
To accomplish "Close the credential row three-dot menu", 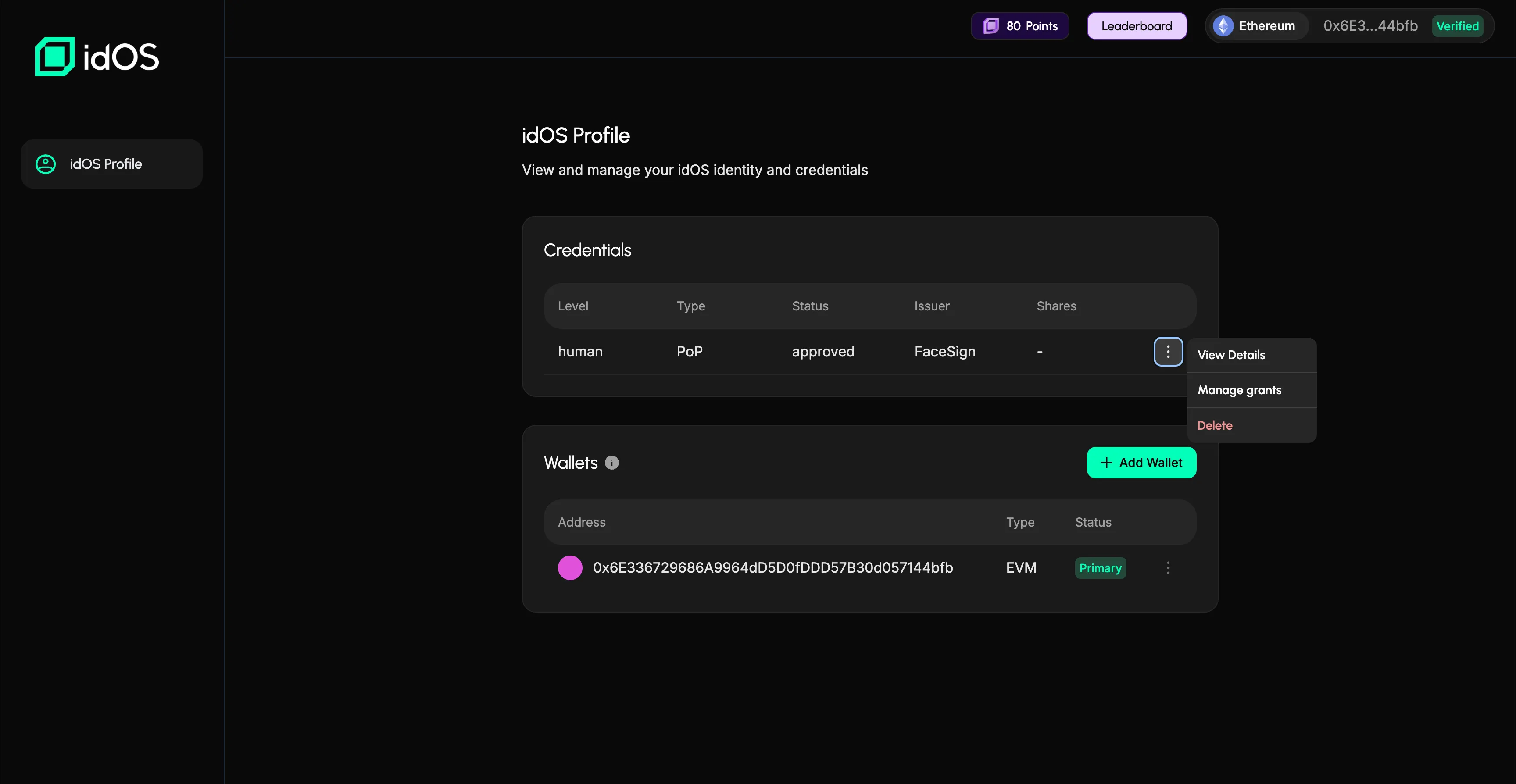I will click(x=1168, y=352).
